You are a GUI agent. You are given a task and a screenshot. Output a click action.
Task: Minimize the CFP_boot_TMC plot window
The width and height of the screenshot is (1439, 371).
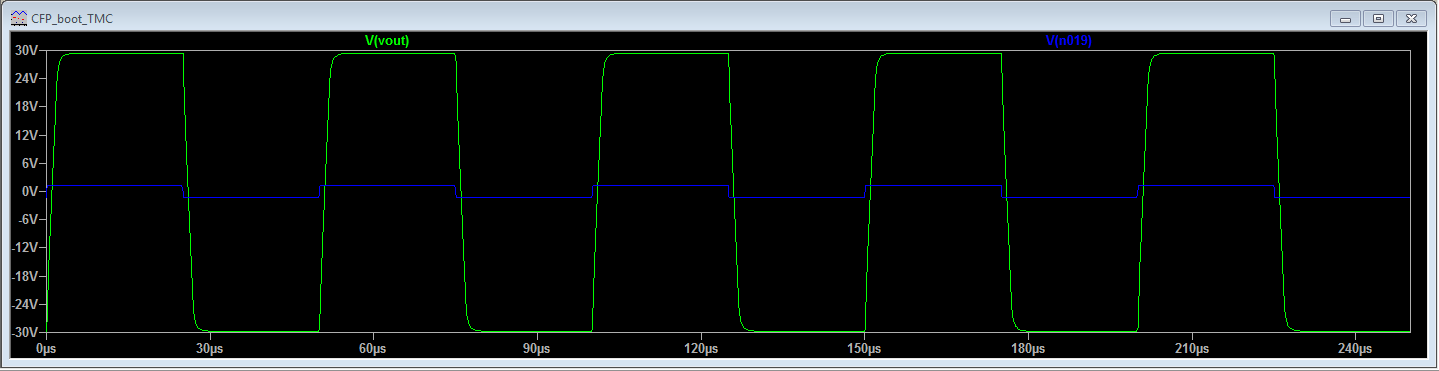(1346, 18)
